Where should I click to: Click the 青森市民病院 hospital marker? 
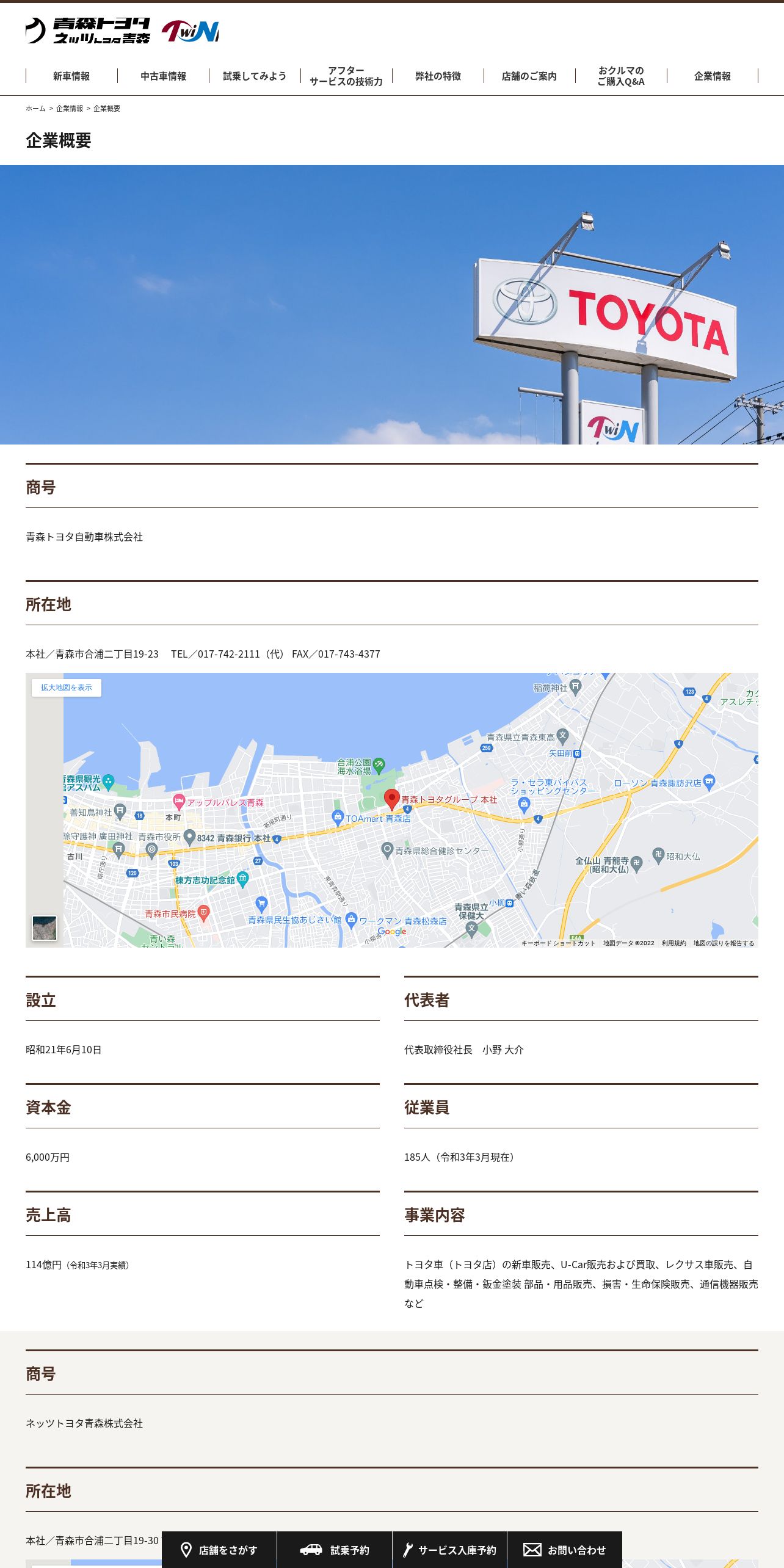click(x=203, y=913)
